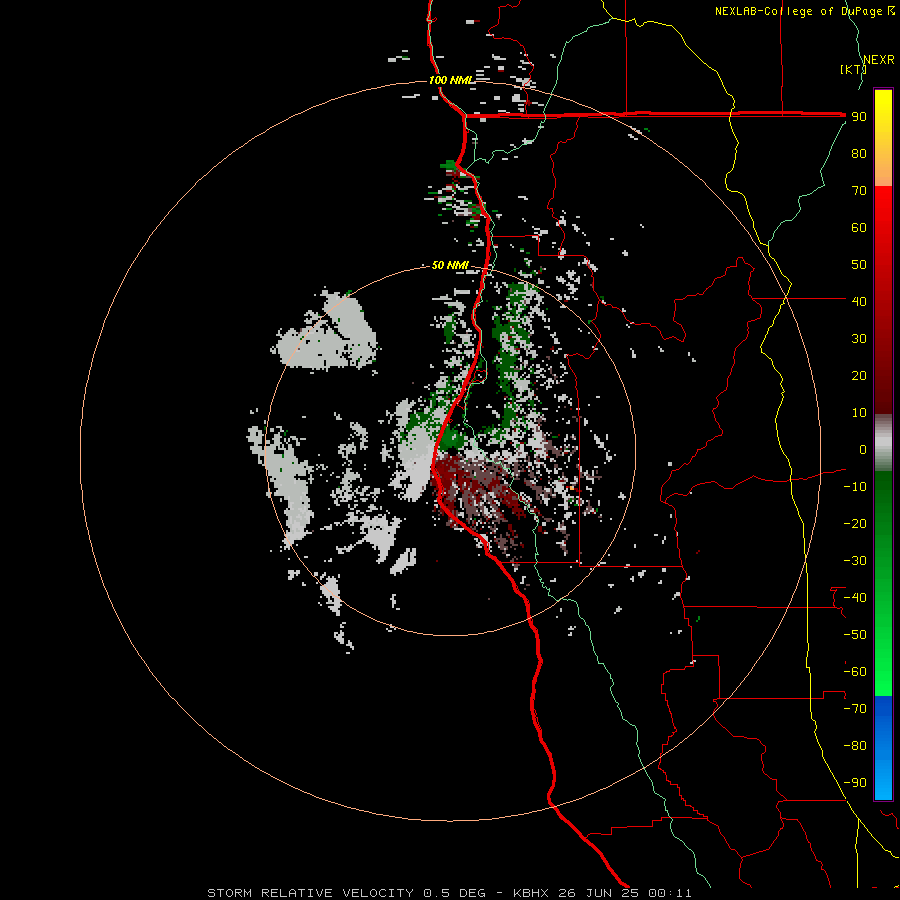
Task: Click the 40 value on the velocity scale
Action: point(859,301)
